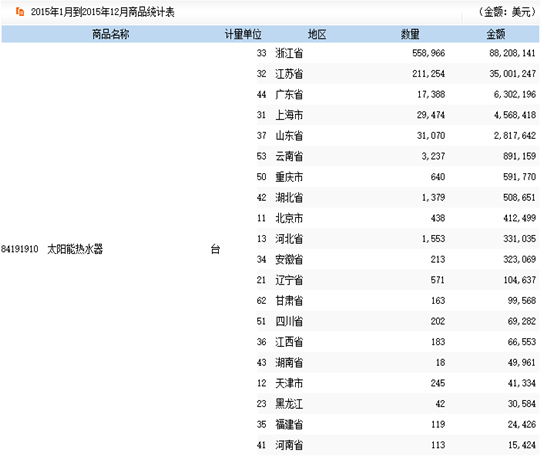Click the 数量 column header
This screenshot has height=463, width=546.
point(410,34)
